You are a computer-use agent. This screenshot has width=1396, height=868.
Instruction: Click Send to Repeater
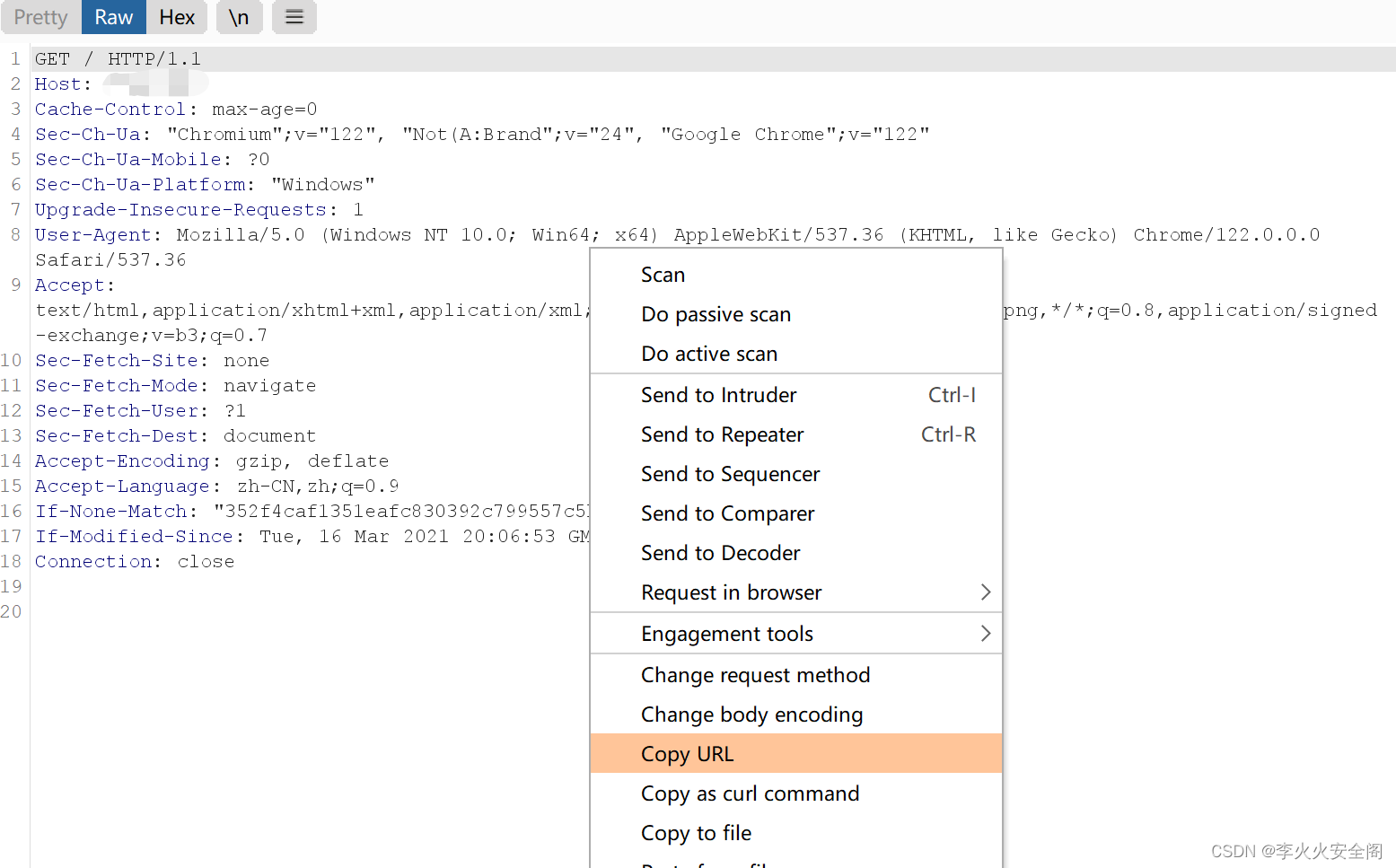795,434
